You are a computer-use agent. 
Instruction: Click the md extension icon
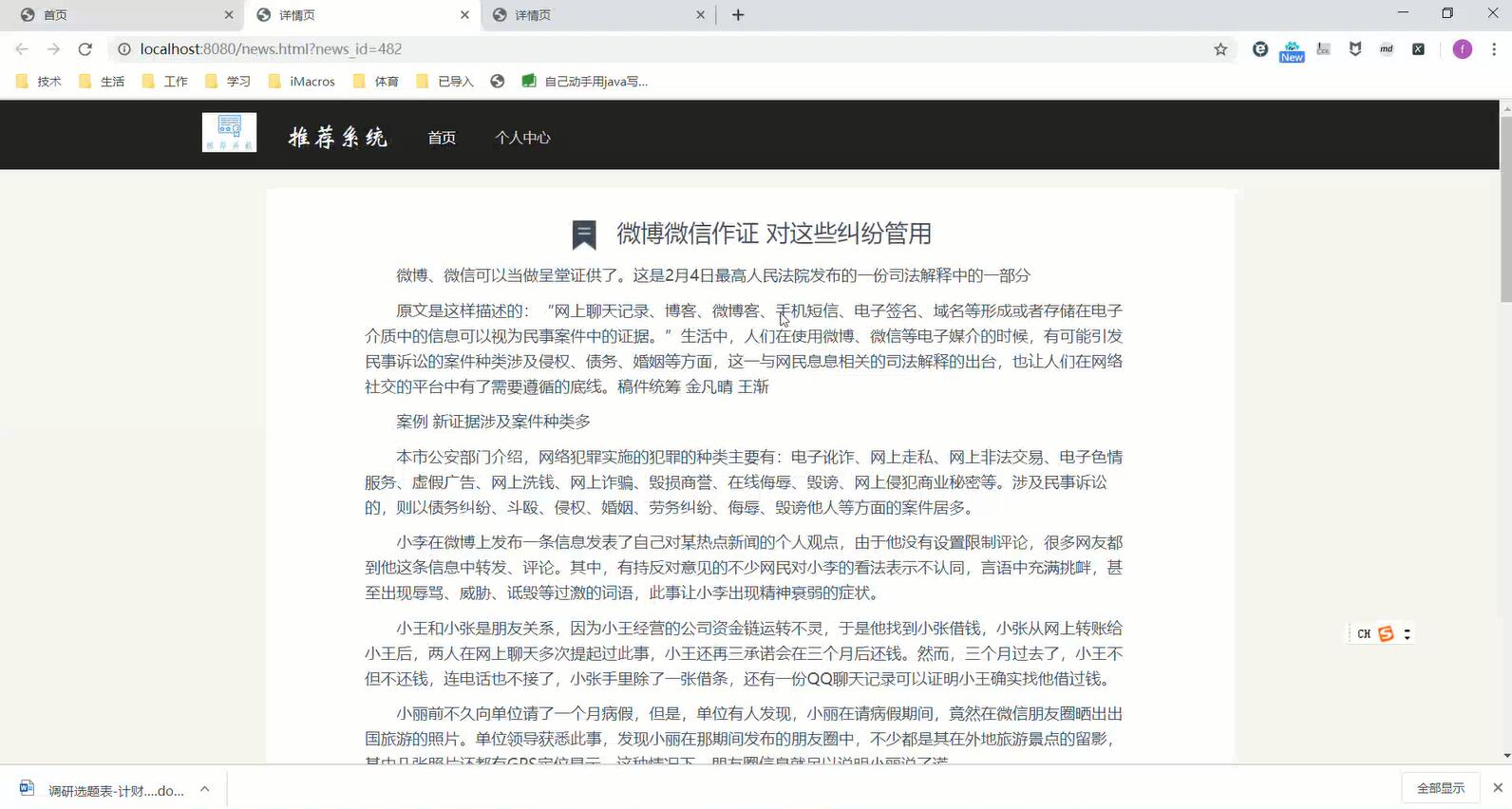(x=1387, y=49)
